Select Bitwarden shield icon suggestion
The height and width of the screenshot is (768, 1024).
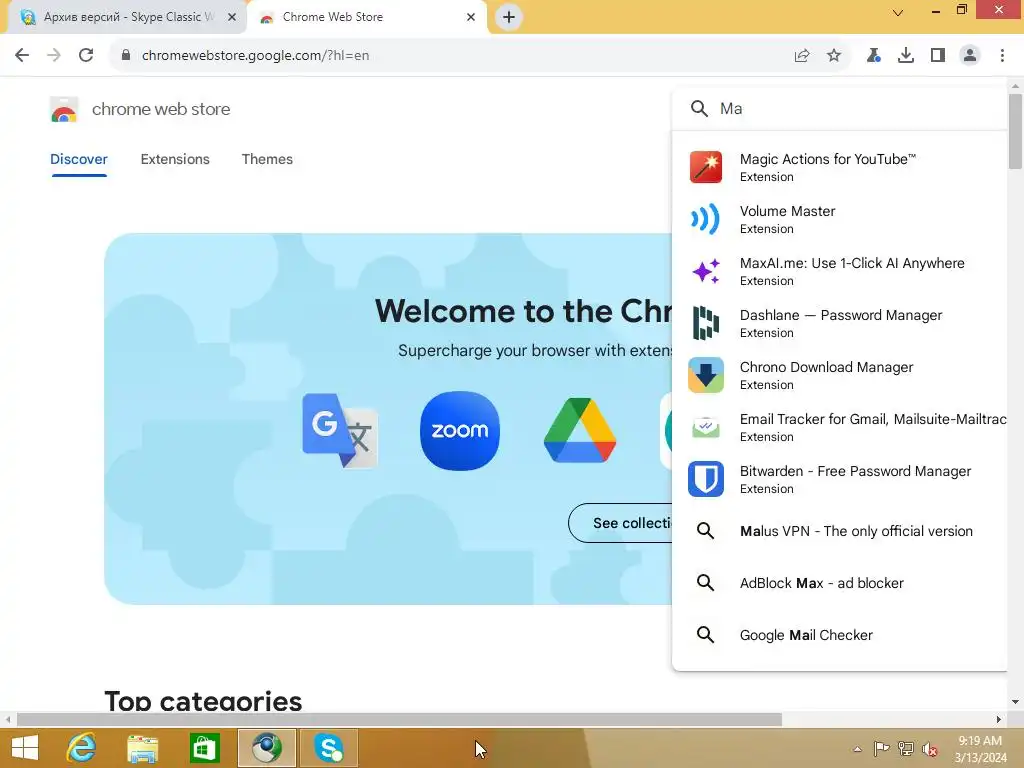pyautogui.click(x=705, y=479)
